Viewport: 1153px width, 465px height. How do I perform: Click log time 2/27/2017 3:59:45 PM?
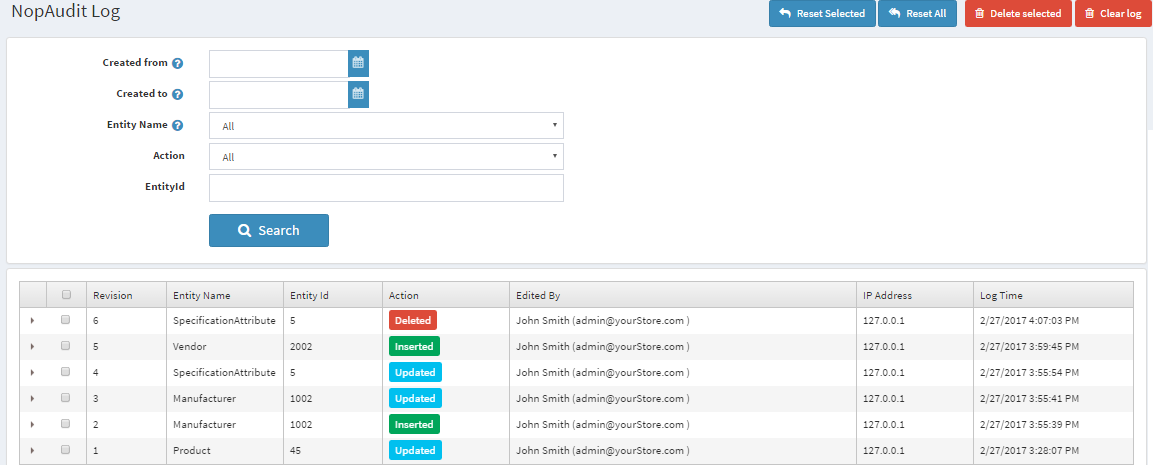(1029, 347)
